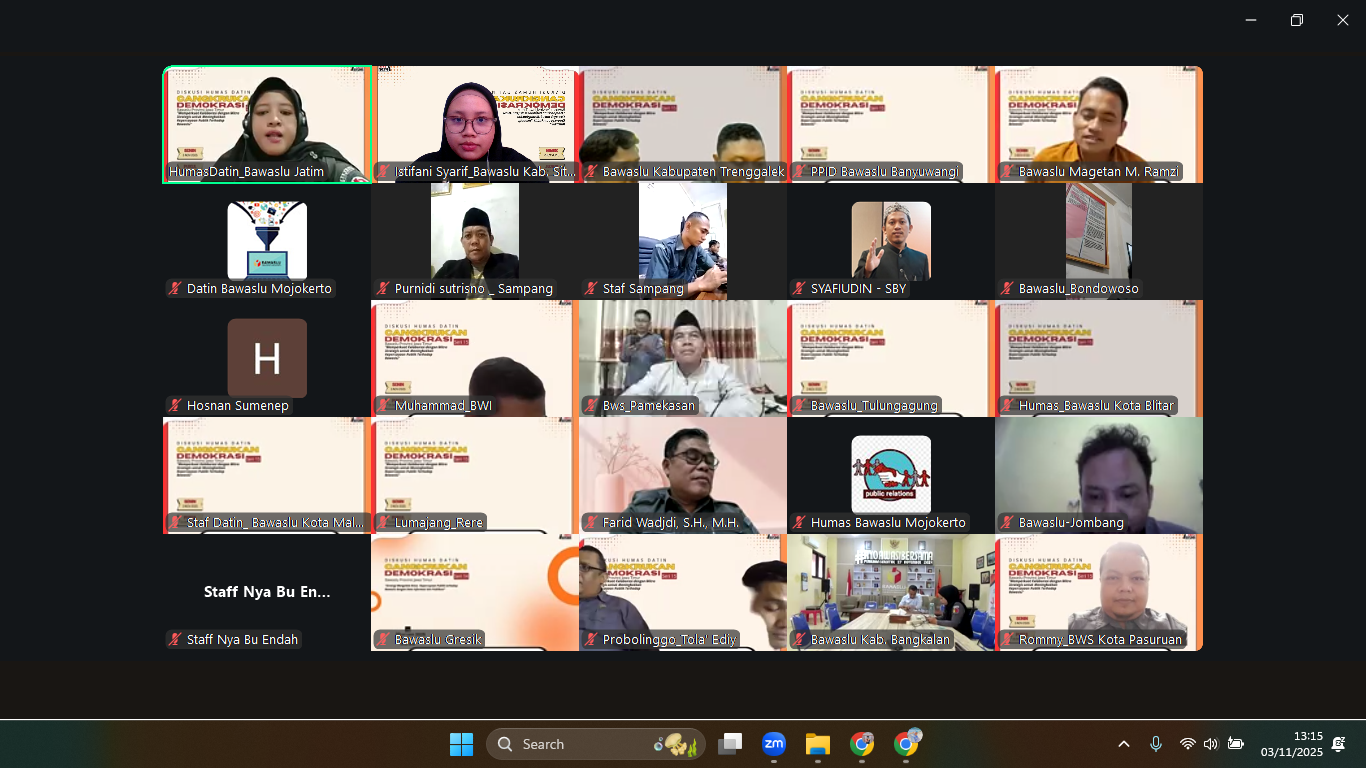Click muted mic icon on Bawaslu_Bondowoso tile

(x=1007, y=289)
